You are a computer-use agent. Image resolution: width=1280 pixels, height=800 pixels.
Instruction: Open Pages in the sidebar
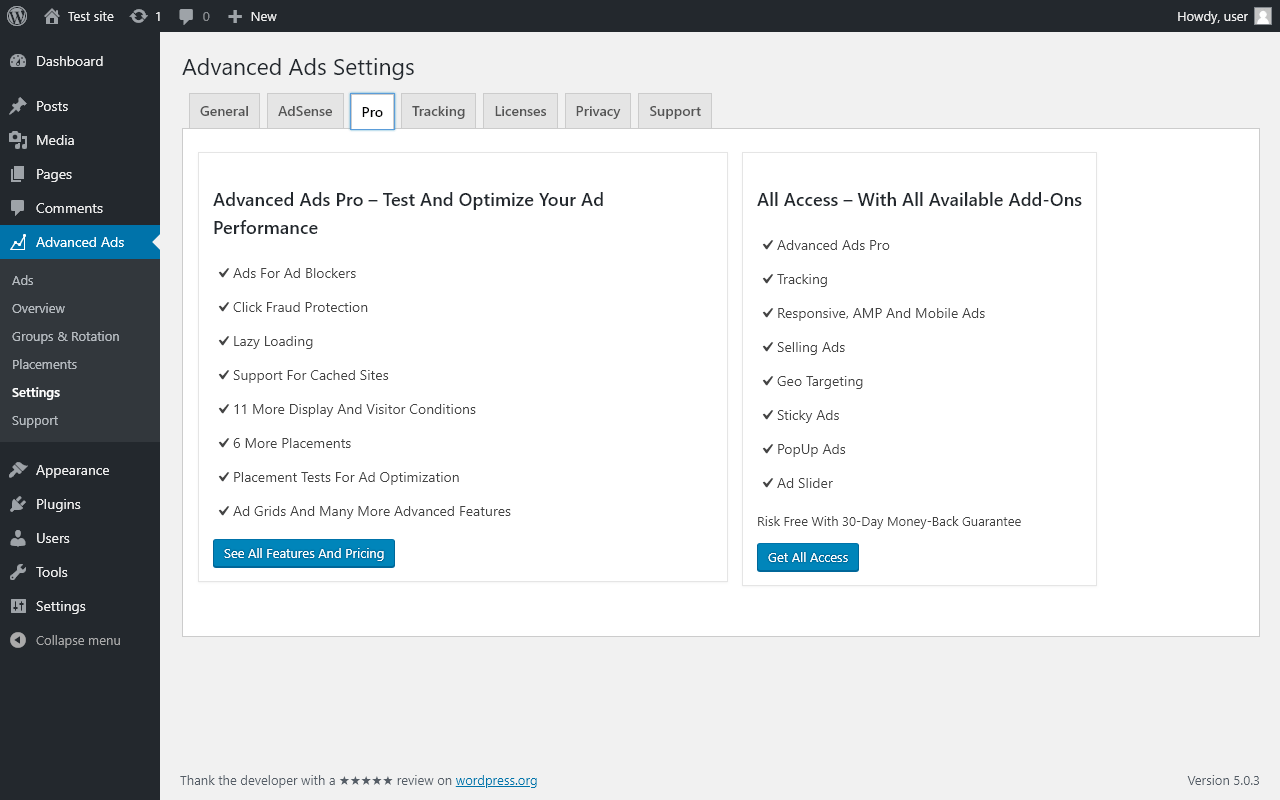54,174
